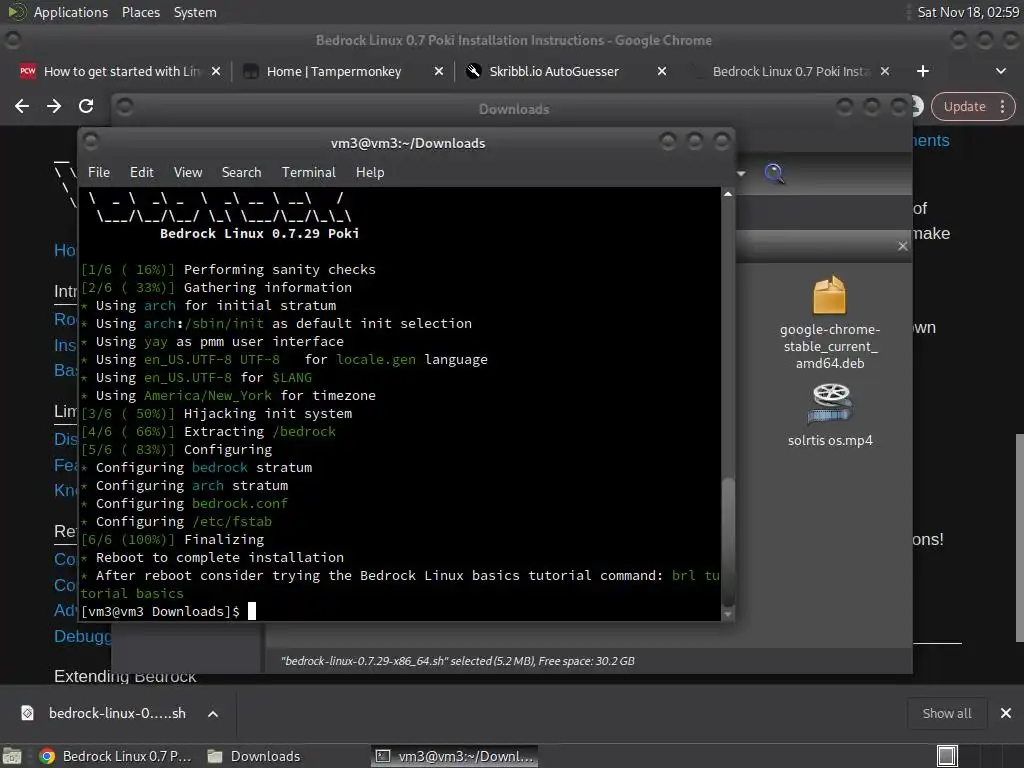Open the terminal View menu
1024x768 pixels.
pyautogui.click(x=187, y=172)
